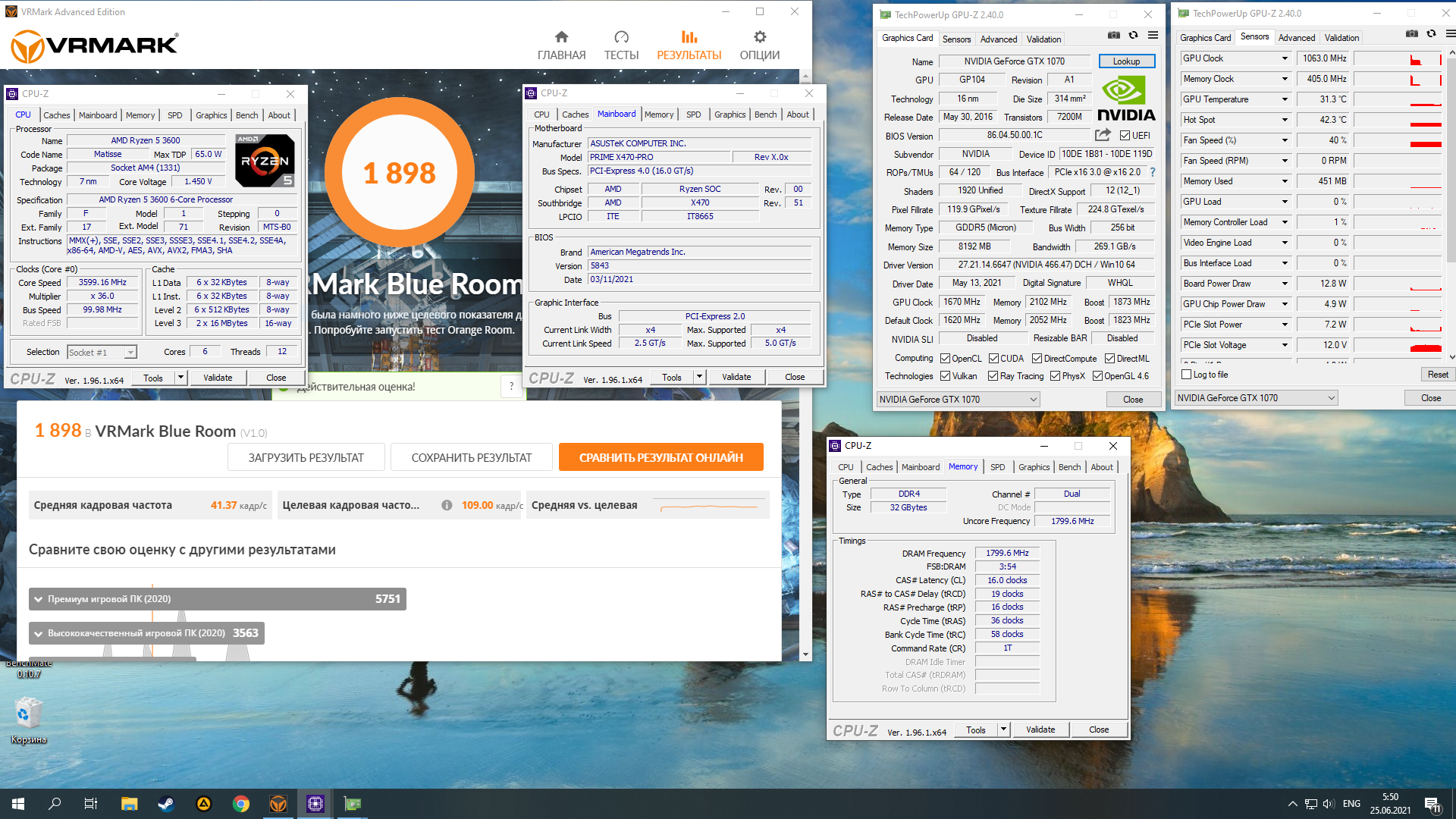
Task: Open the Fan Speed (RPM) sensor dropdown
Action: tap(1285, 161)
